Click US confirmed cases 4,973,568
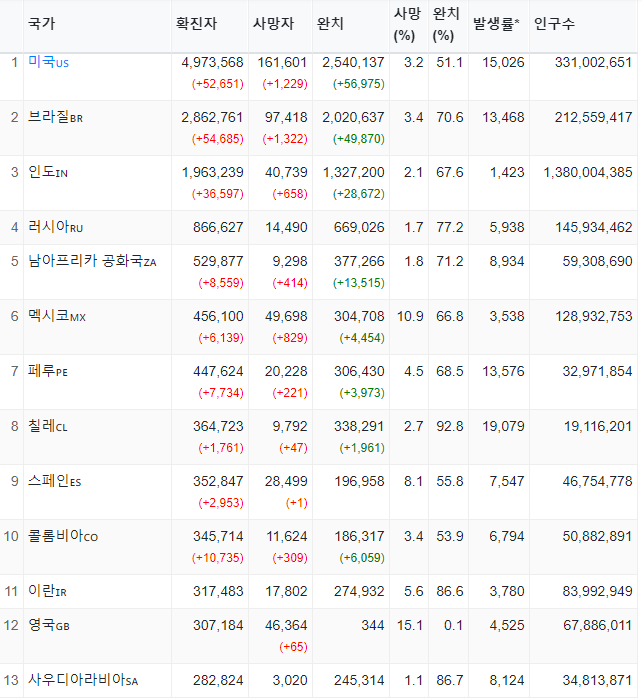Screen dimensions: 642x698 (212, 62)
